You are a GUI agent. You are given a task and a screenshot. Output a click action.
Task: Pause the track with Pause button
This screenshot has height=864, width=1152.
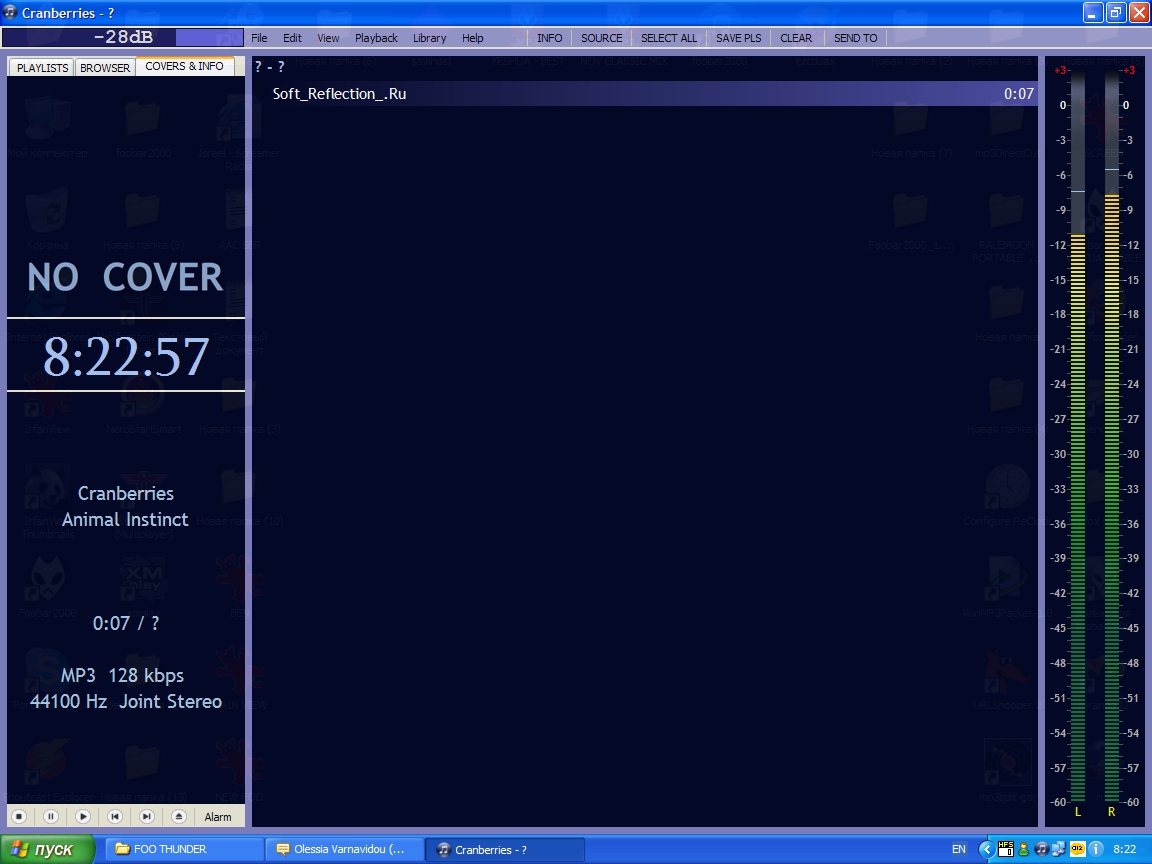tap(51, 816)
